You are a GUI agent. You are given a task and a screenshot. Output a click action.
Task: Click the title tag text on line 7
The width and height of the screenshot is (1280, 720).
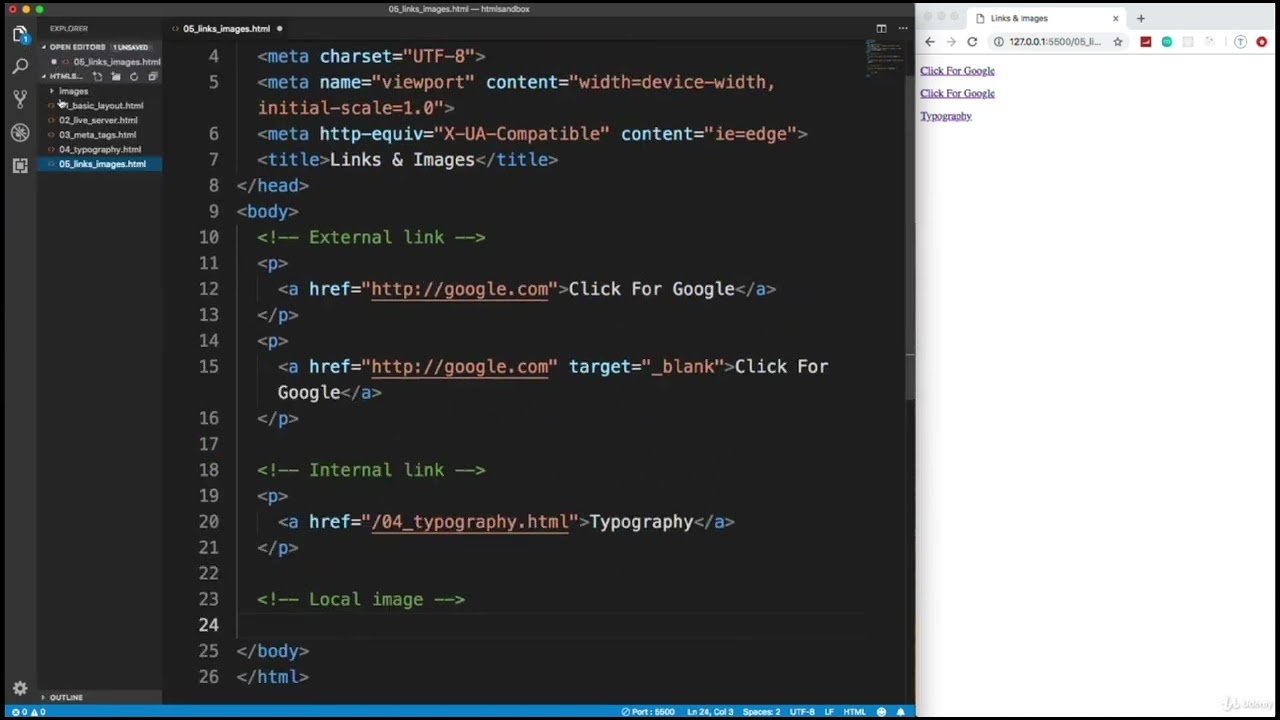tap(402, 160)
